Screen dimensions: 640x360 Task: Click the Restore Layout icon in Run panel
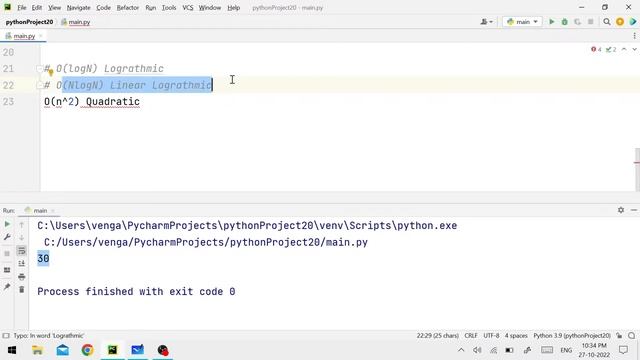tap(7, 270)
